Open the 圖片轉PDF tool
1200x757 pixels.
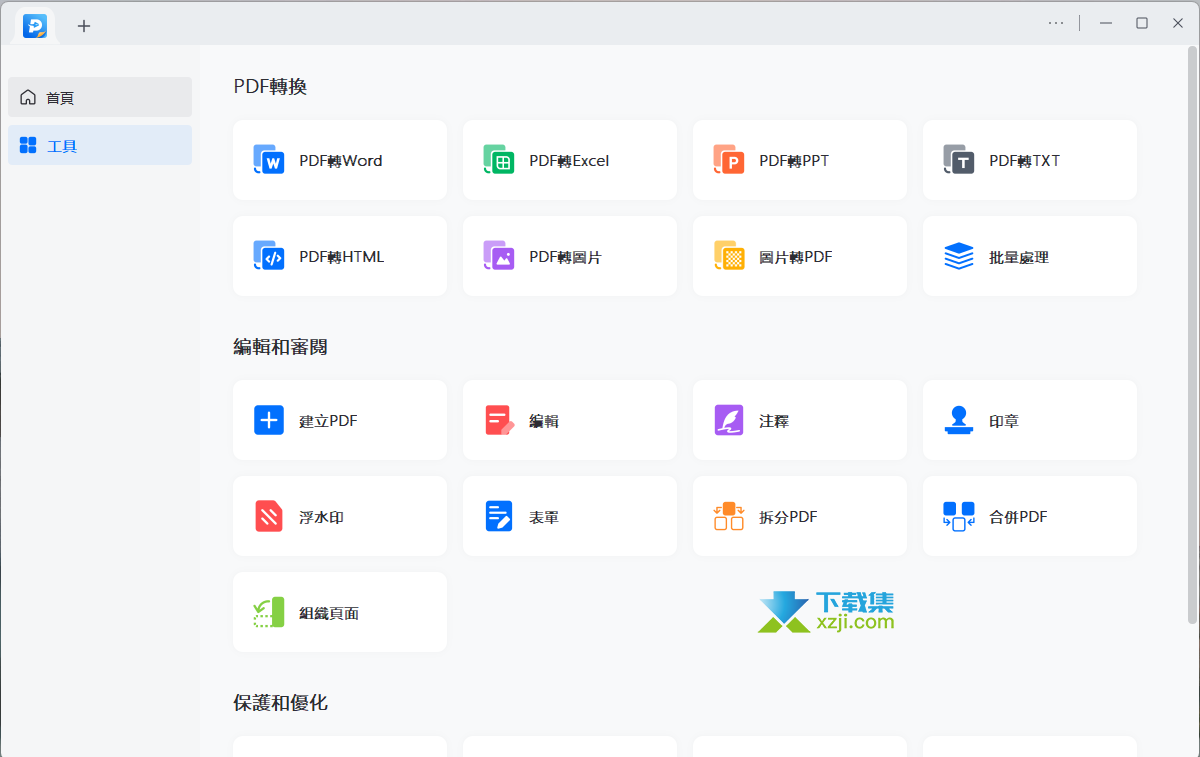click(x=800, y=256)
